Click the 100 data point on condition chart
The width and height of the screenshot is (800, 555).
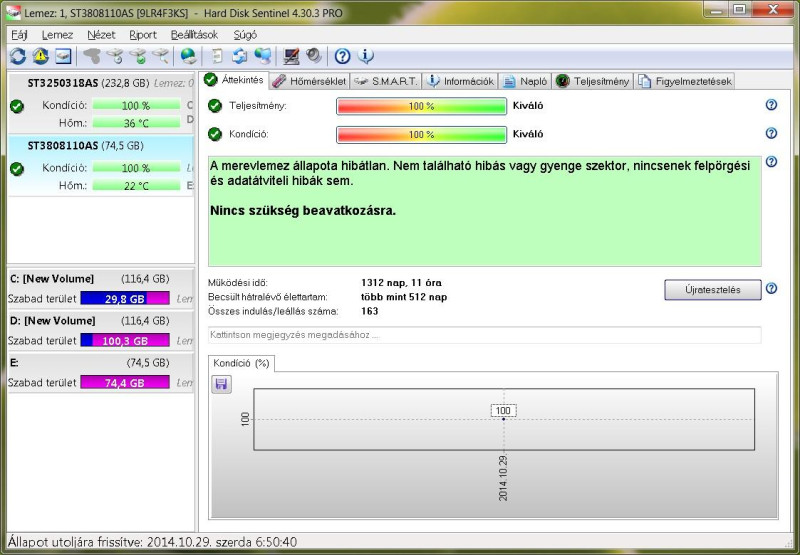coord(504,419)
